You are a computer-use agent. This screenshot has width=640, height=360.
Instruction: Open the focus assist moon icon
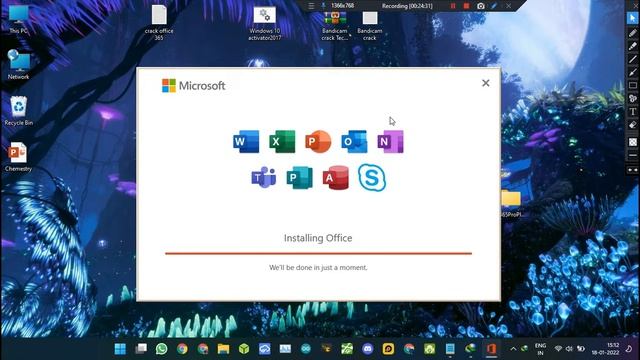tap(629, 349)
